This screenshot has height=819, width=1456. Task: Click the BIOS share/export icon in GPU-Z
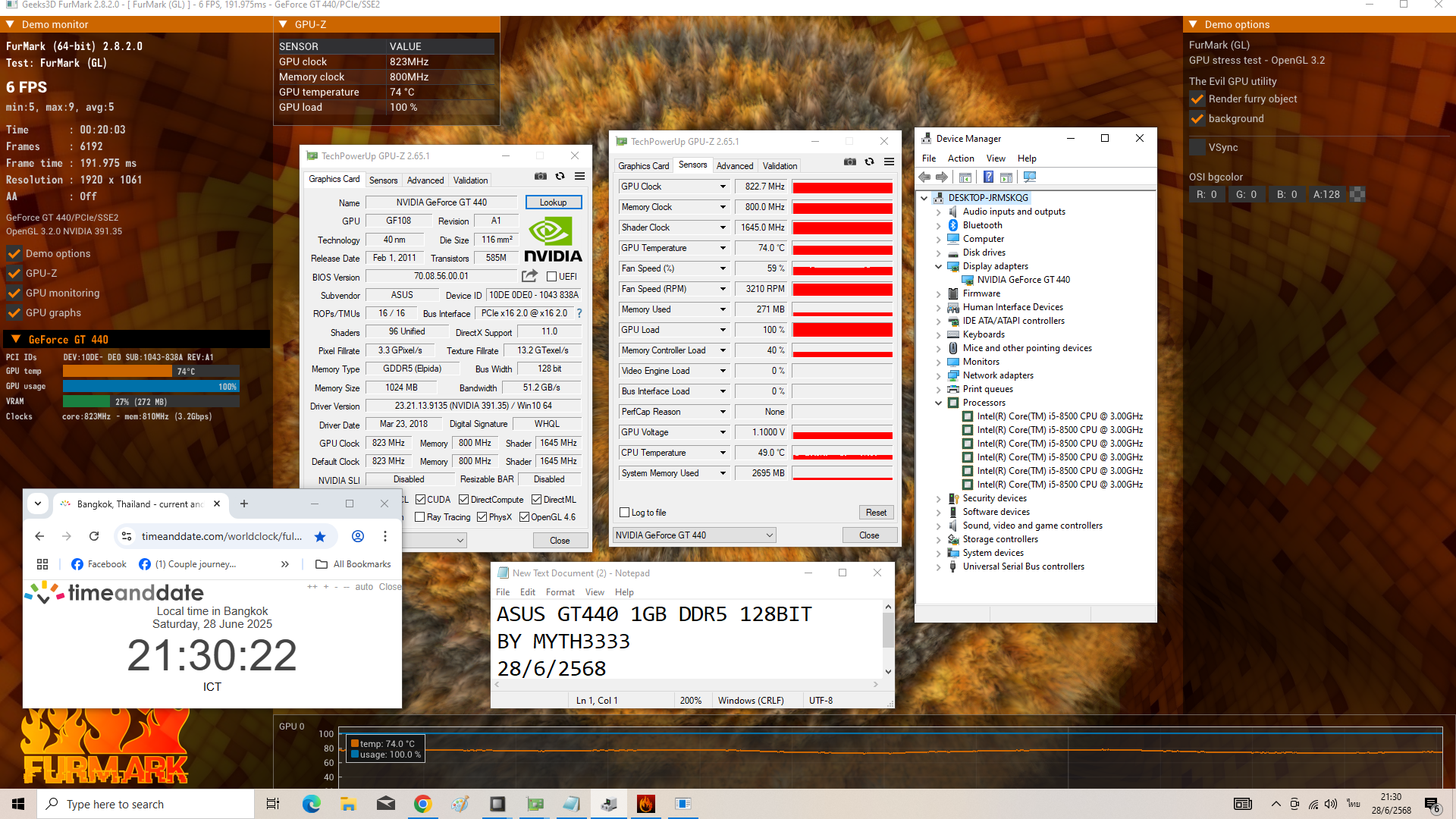[529, 276]
